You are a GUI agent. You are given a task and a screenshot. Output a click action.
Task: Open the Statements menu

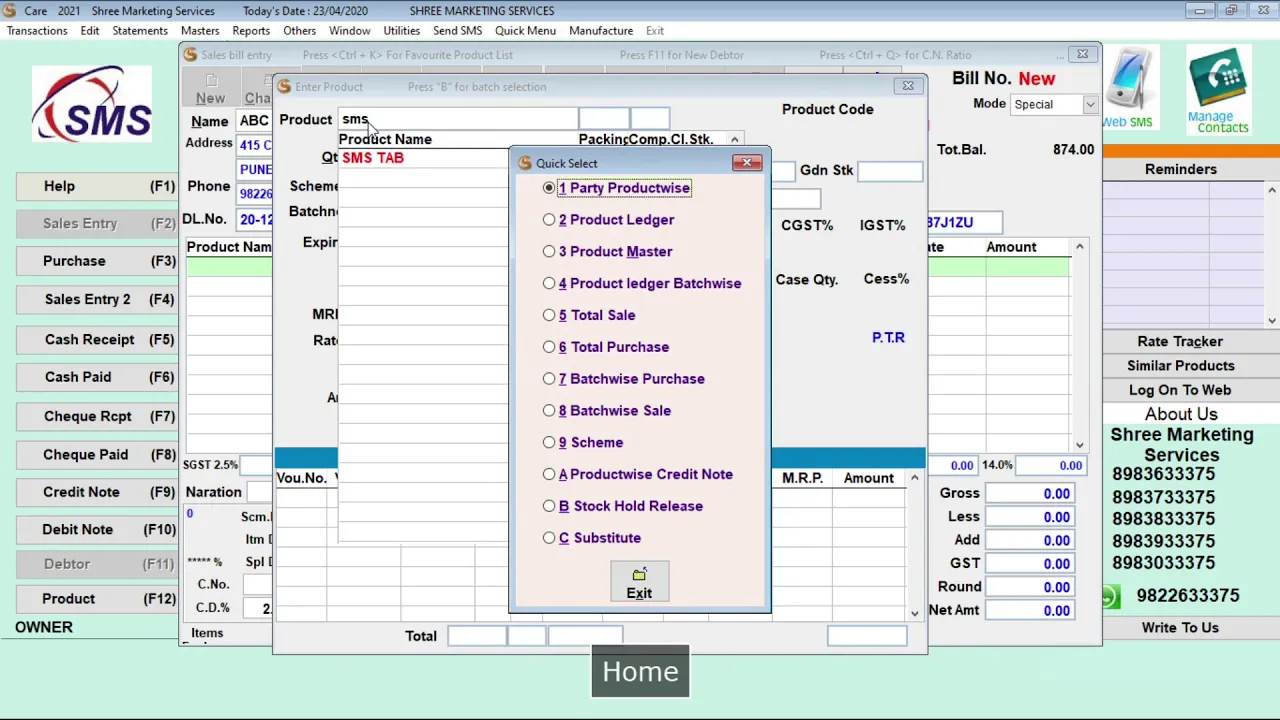[140, 31]
